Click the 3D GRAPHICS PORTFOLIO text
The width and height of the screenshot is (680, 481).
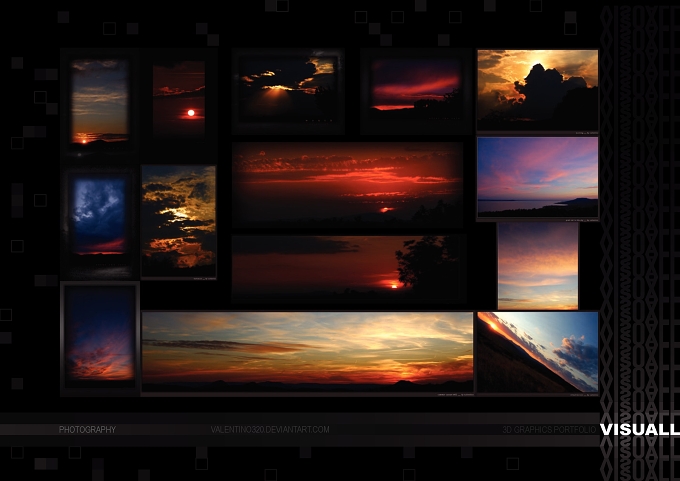point(549,430)
